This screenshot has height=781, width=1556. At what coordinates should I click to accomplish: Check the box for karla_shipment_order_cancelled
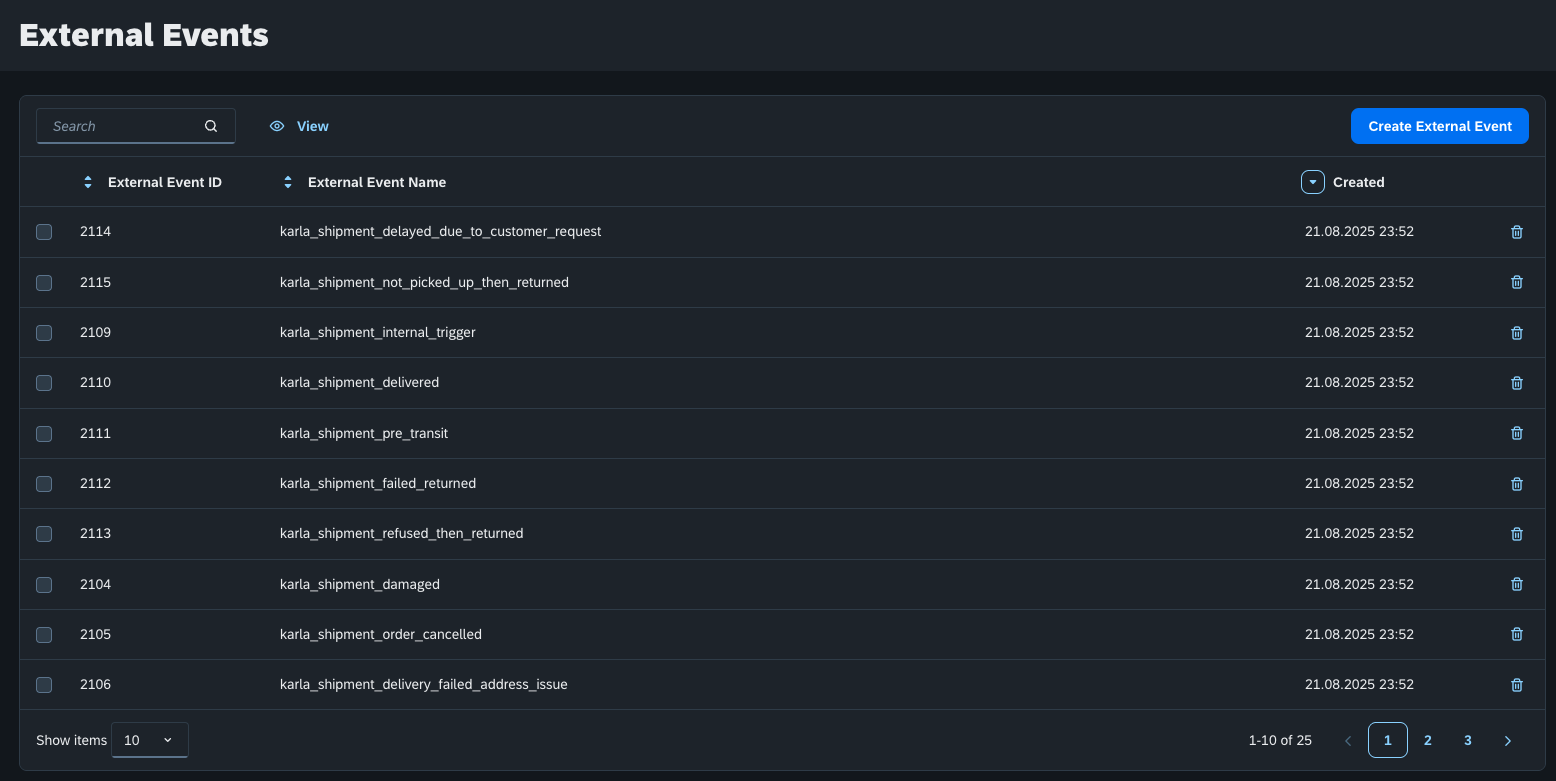44,635
